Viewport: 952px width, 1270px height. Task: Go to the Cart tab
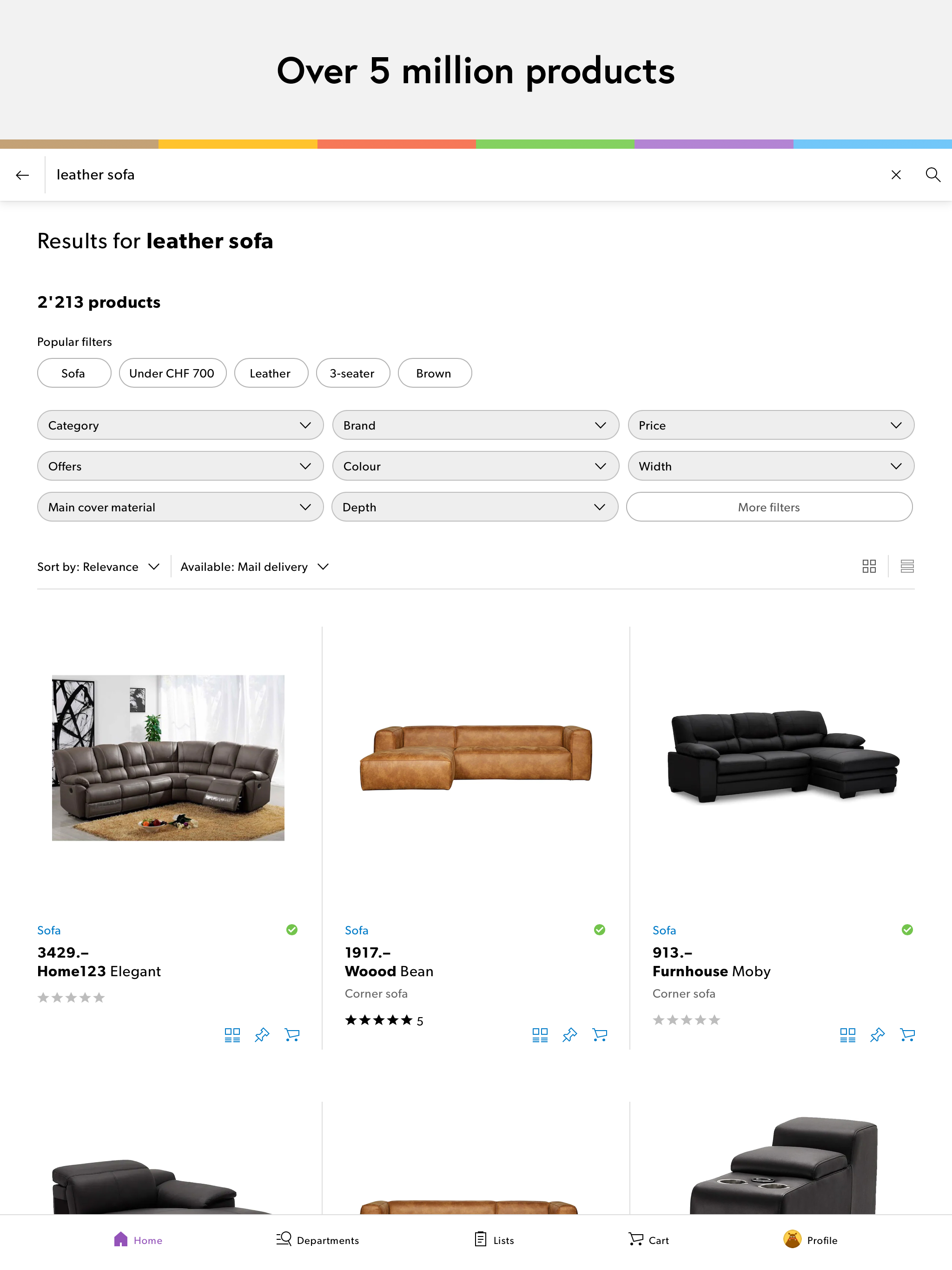click(x=648, y=1240)
